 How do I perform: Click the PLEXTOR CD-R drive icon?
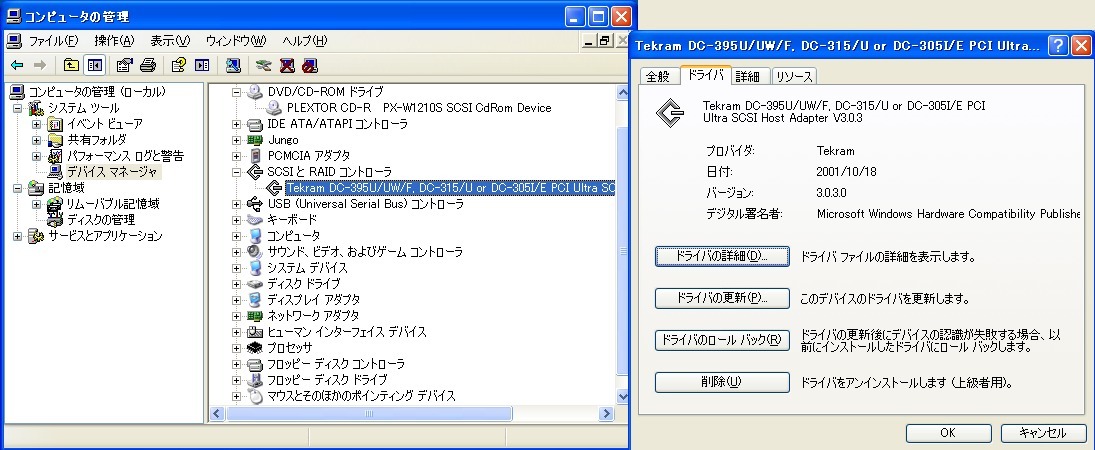[274, 108]
